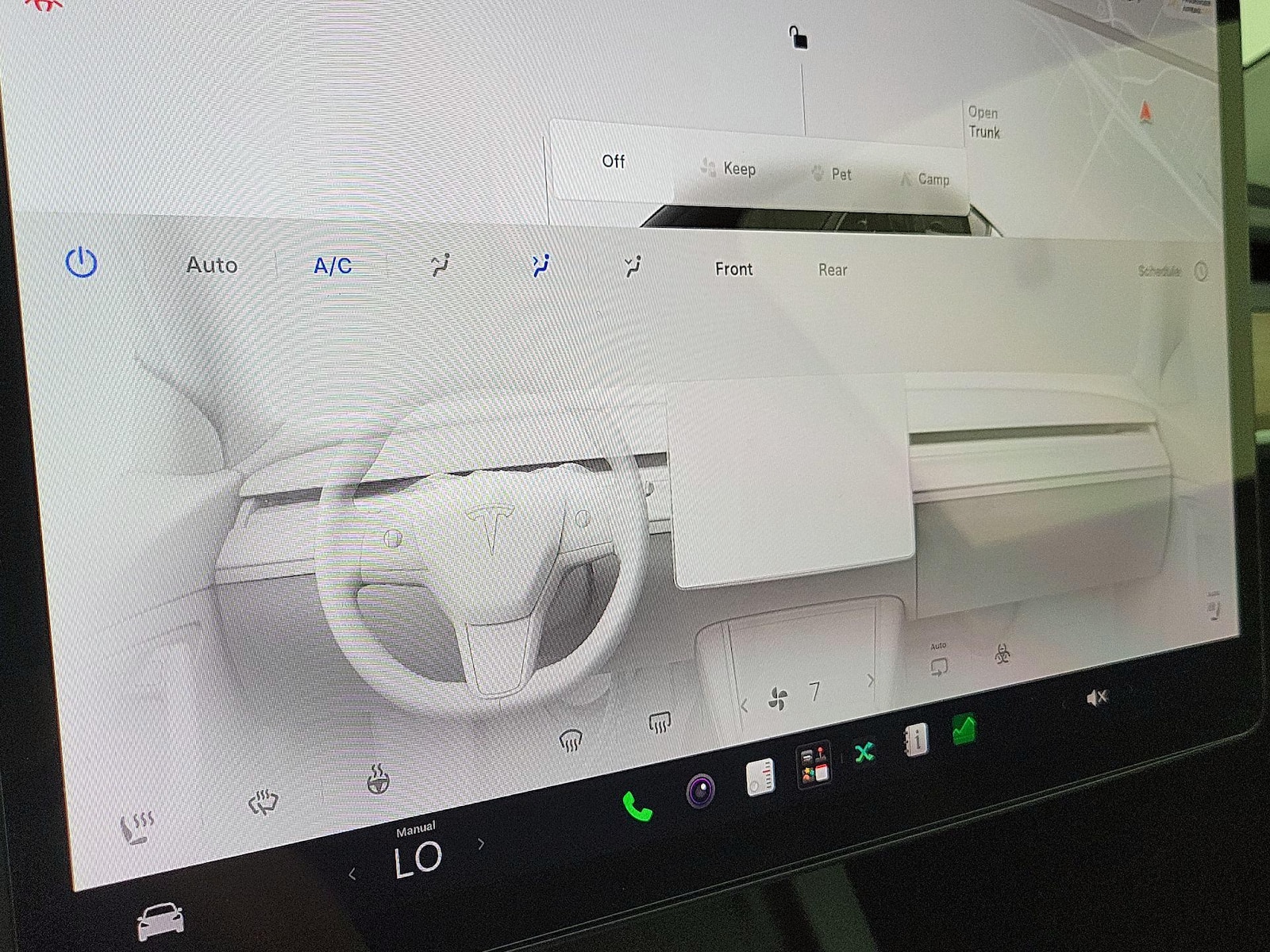Open the Owner's Manual info icon
1270x952 pixels.
click(915, 740)
